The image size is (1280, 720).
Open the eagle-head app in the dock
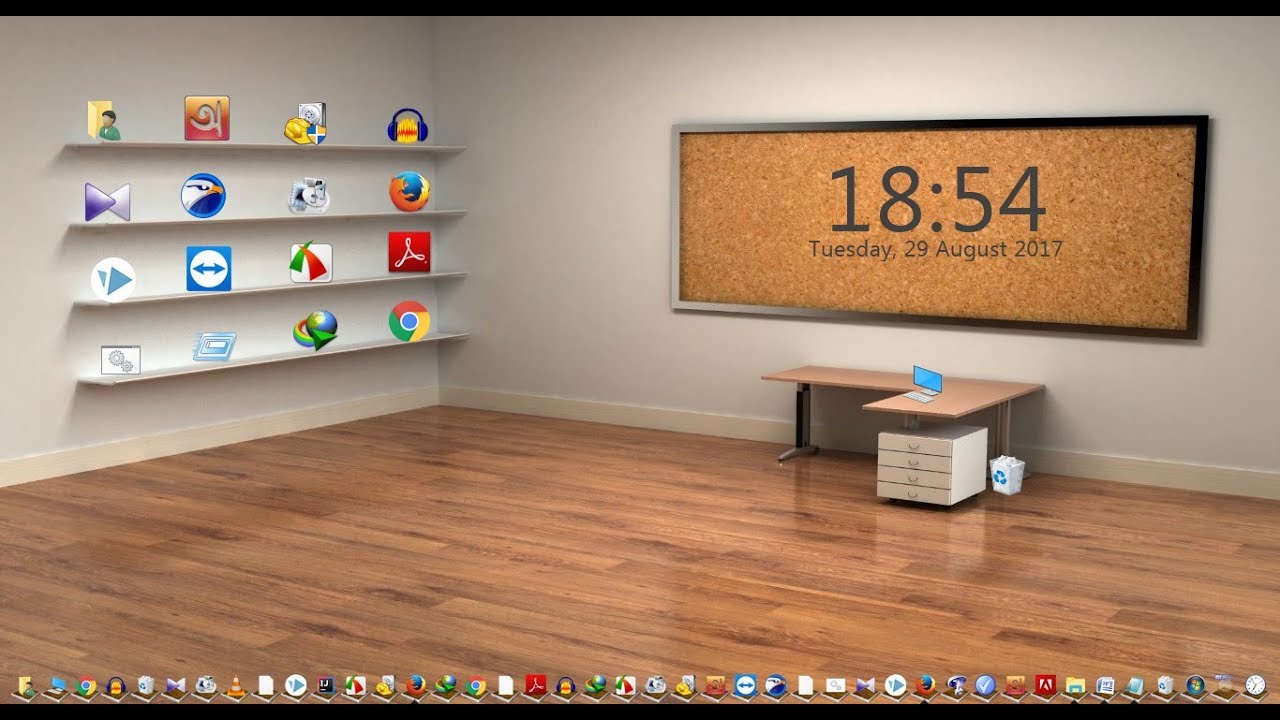[x=775, y=685]
